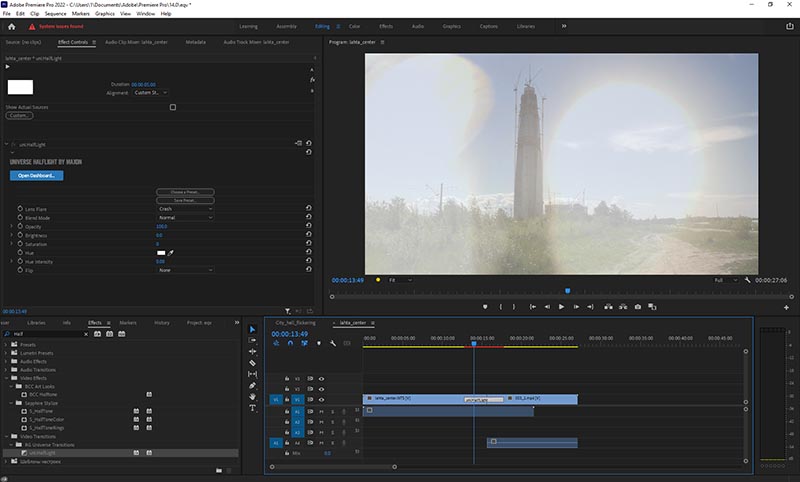
Task: Select the Pen tool
Action: pos(252,386)
